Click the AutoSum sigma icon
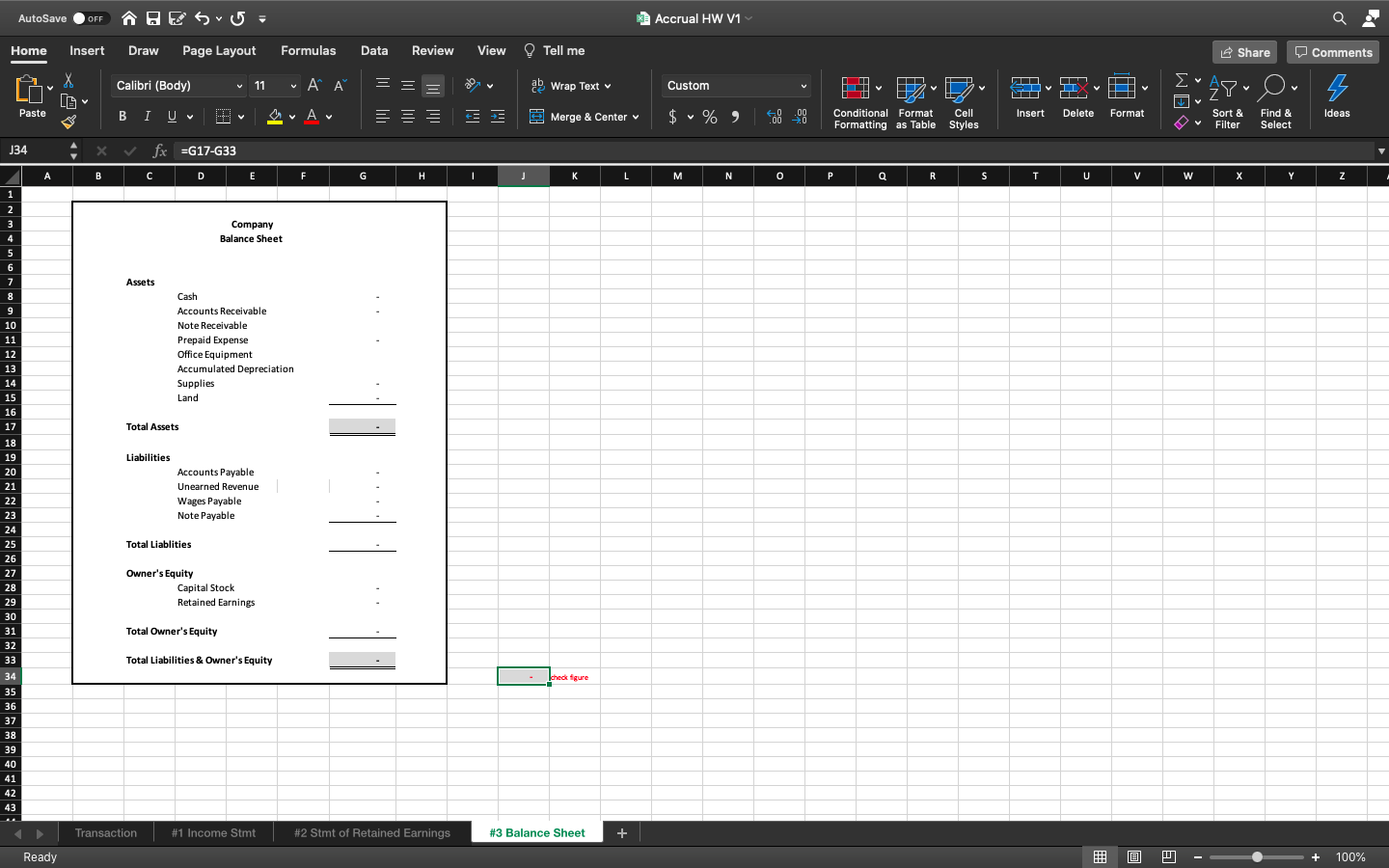The height and width of the screenshot is (868, 1389). tap(1182, 80)
